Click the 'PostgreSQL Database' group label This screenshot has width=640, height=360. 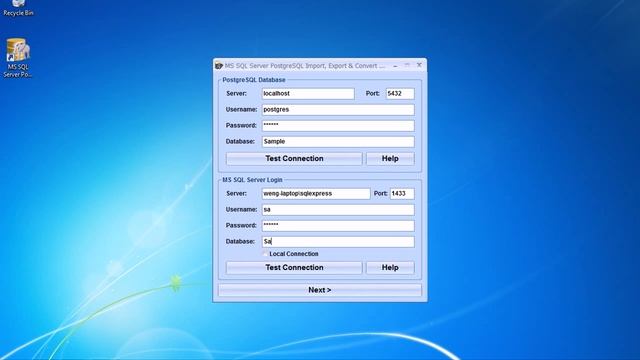click(254, 80)
